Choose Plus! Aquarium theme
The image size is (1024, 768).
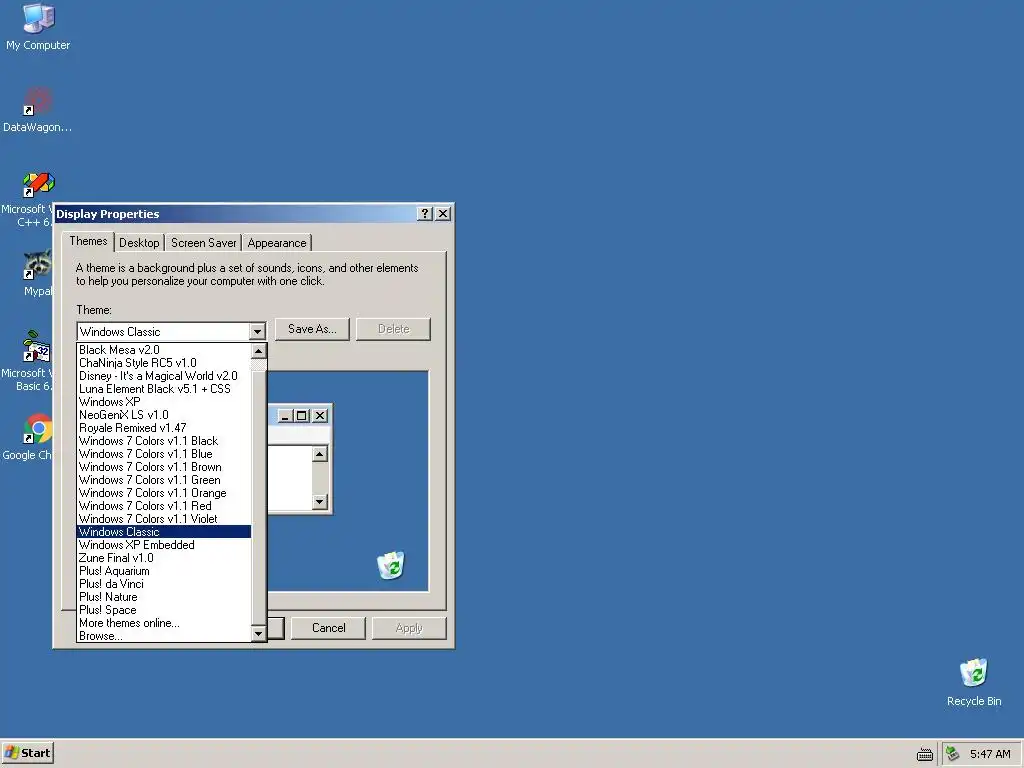164,571
